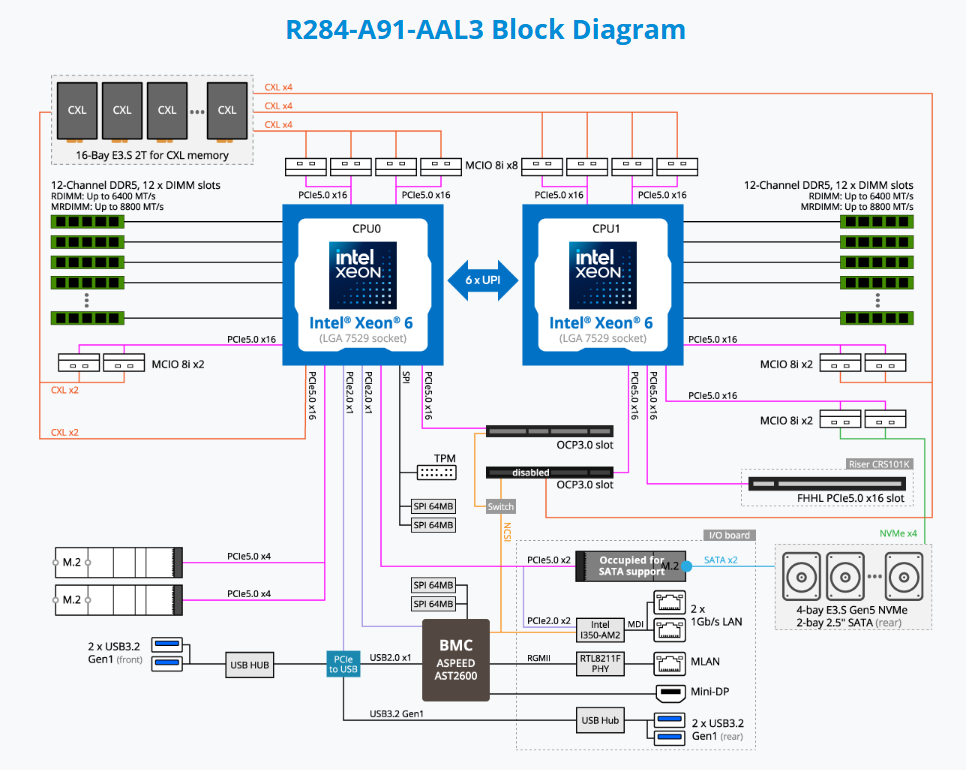This screenshot has width=966, height=770.
Task: Click the orange Switch block
Action: coord(500,507)
